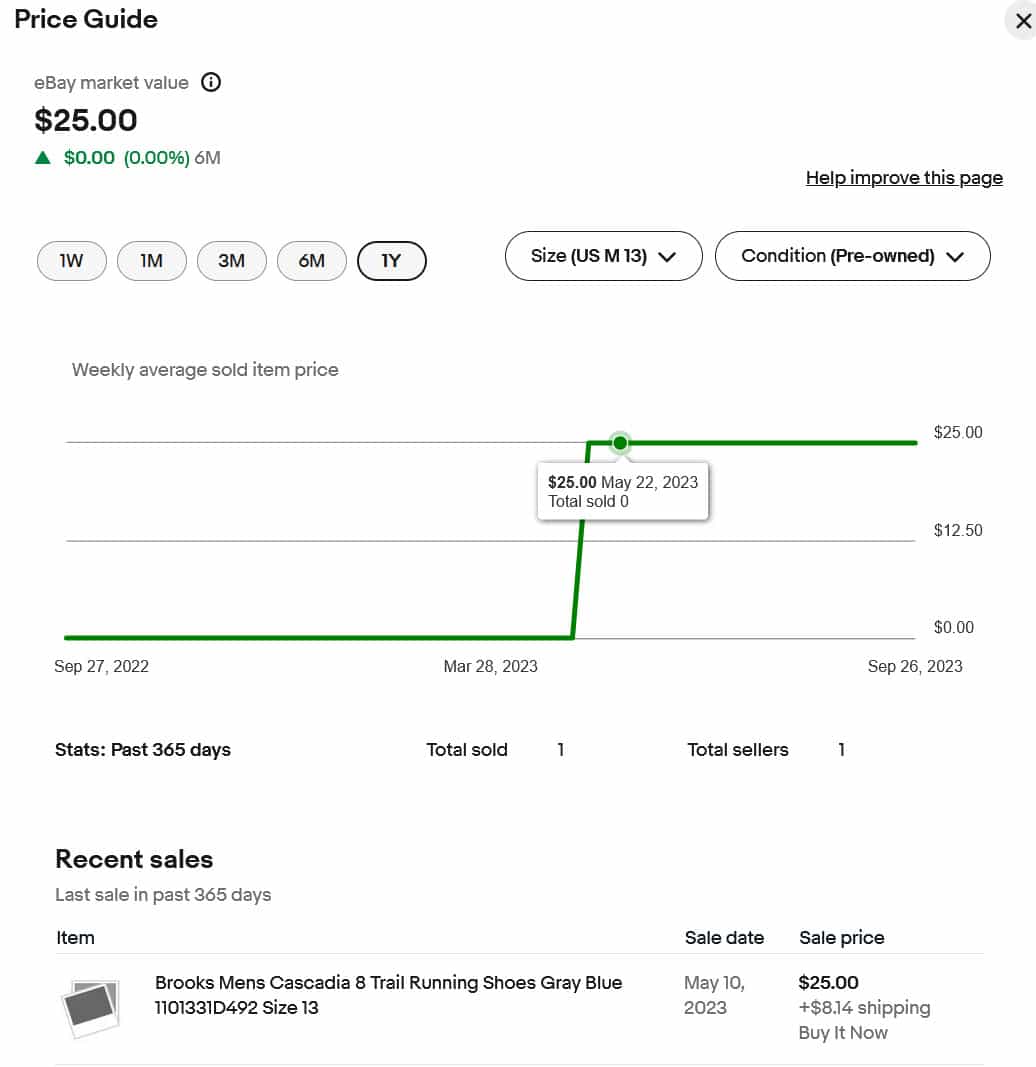The height and width of the screenshot is (1067, 1036).
Task: Open the Size (US M 13) dropdown
Action: 603,256
